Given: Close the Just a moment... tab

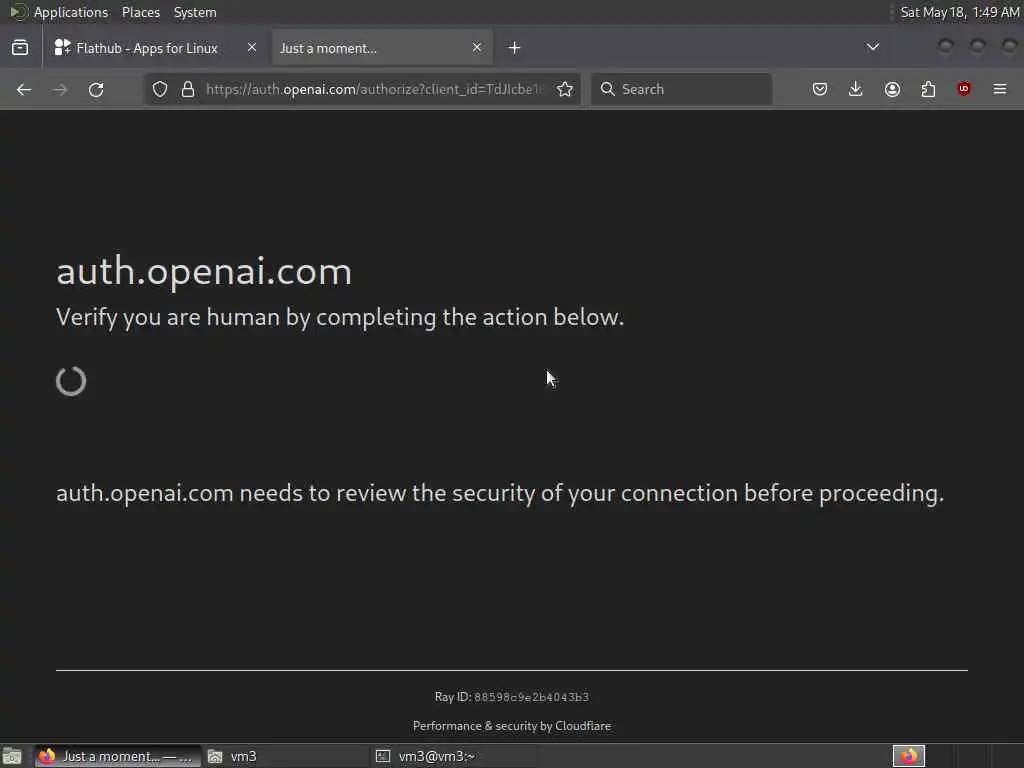Looking at the screenshot, I should coord(477,47).
